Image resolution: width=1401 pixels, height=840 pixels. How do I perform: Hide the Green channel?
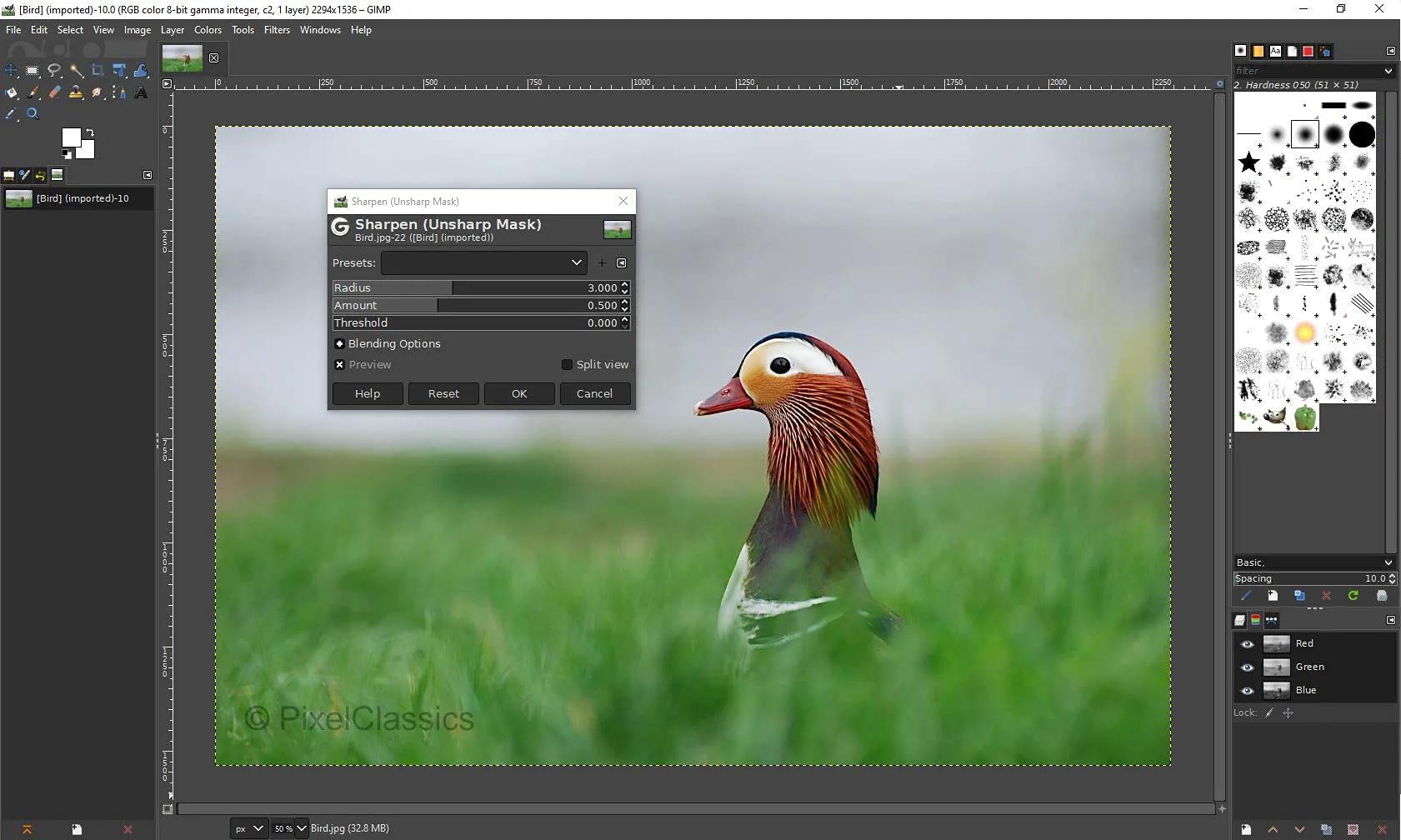coord(1248,667)
